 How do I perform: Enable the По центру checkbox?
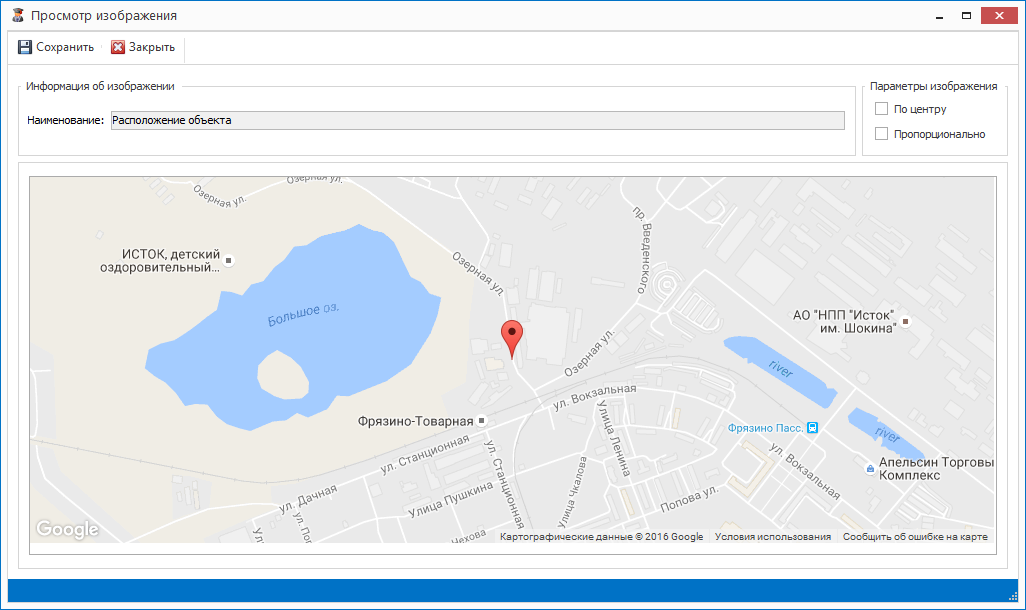coord(881,109)
